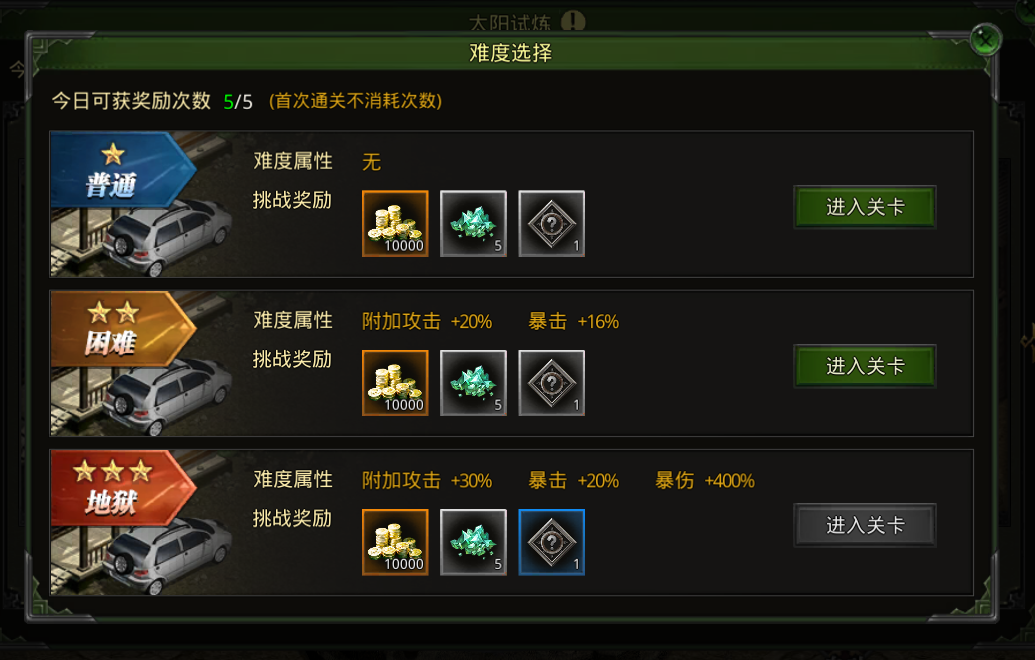Click the exclamation info icon beside 太阳试炼
The image size is (1035, 660).
[x=573, y=21]
